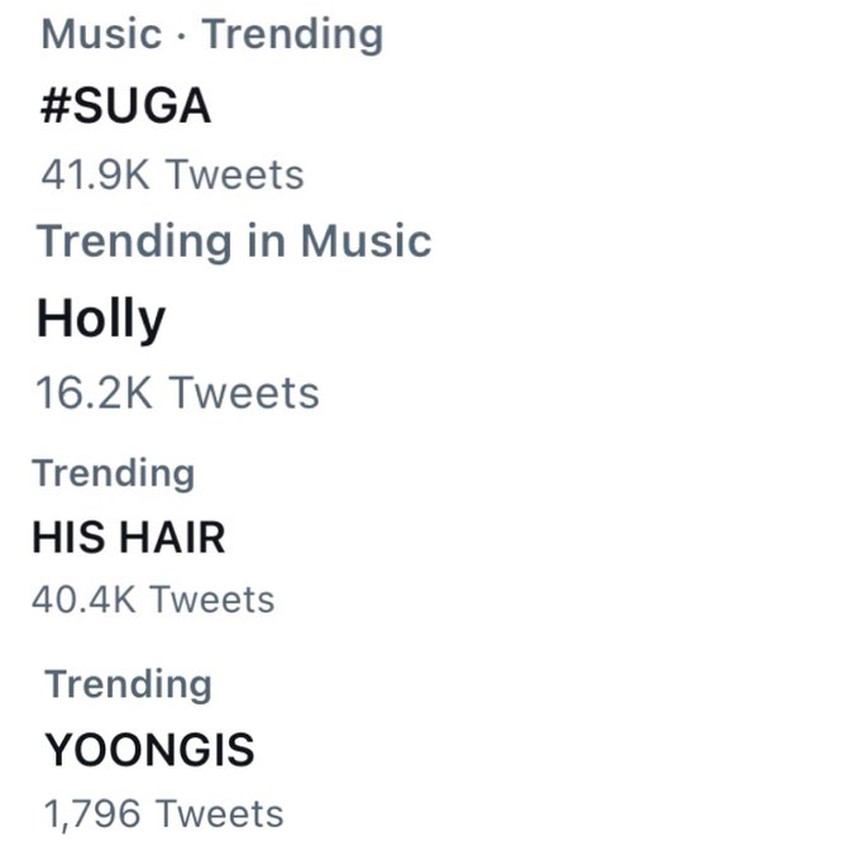Click the Trending label above HIS HAIR
This screenshot has height=860, width=860.
[113, 473]
